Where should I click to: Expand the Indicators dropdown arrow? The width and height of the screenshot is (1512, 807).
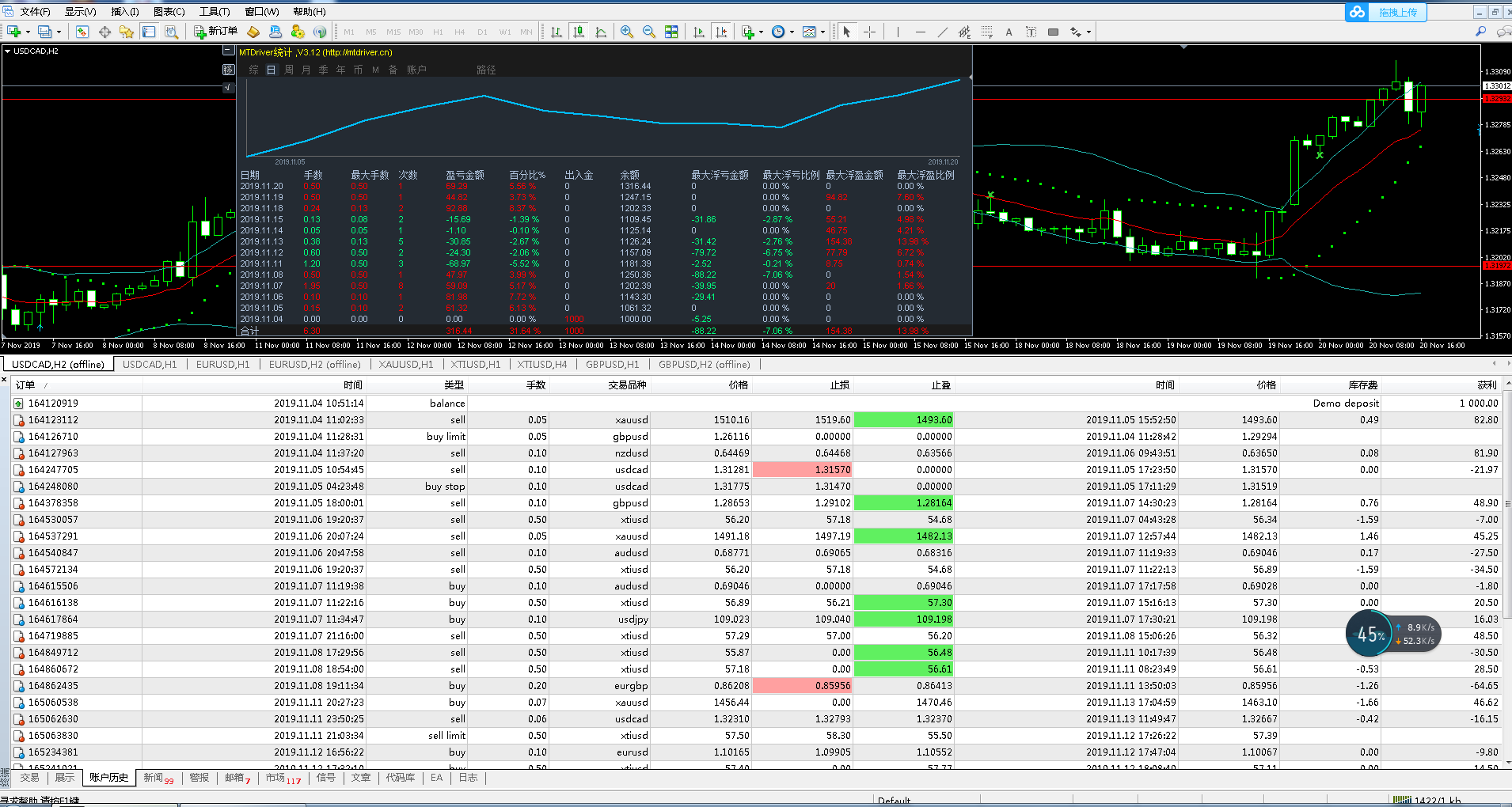761,32
